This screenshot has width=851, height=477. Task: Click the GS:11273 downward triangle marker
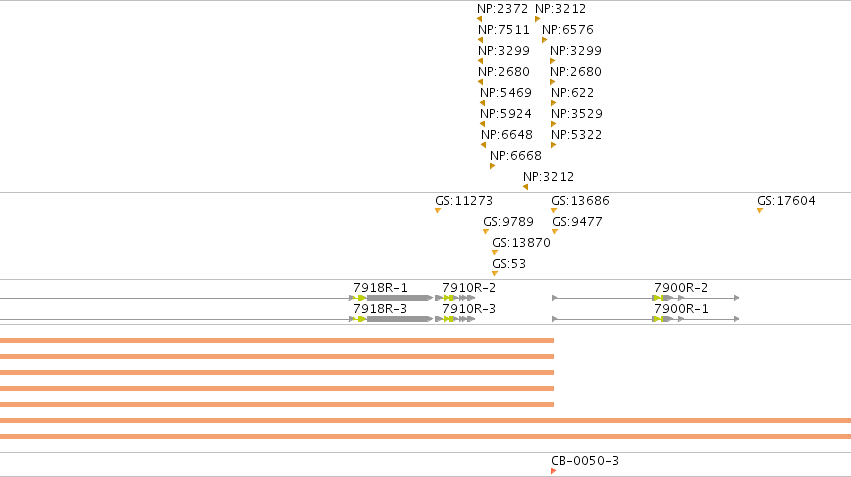(438, 211)
